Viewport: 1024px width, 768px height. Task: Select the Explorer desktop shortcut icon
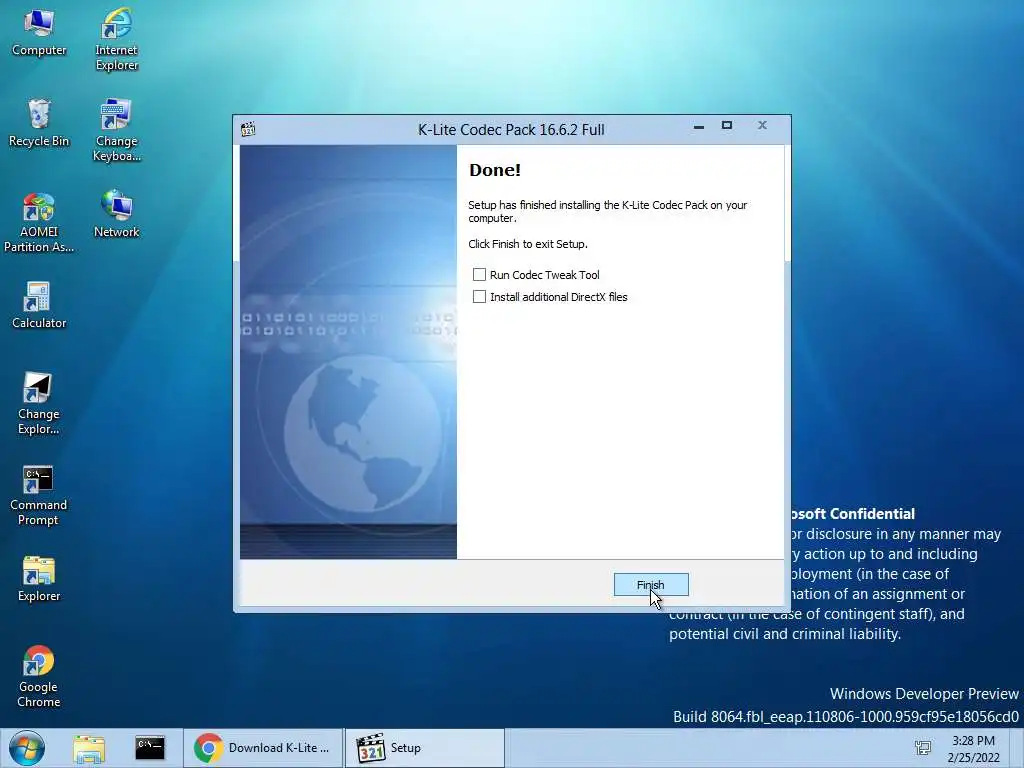click(x=39, y=579)
